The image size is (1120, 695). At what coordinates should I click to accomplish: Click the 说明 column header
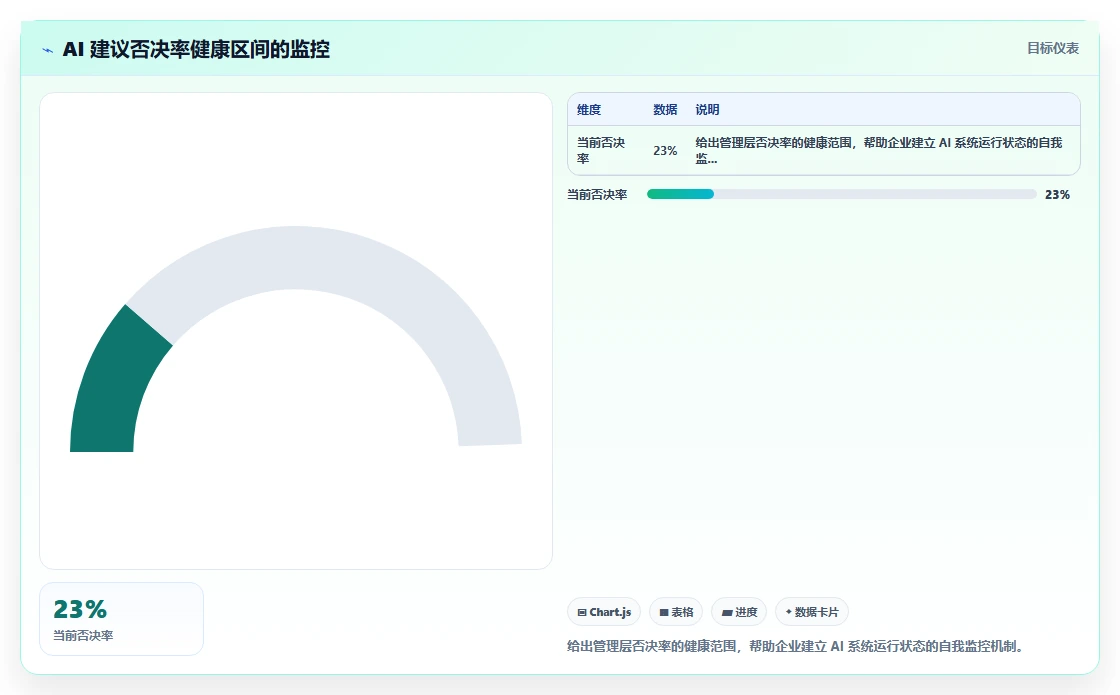click(707, 109)
